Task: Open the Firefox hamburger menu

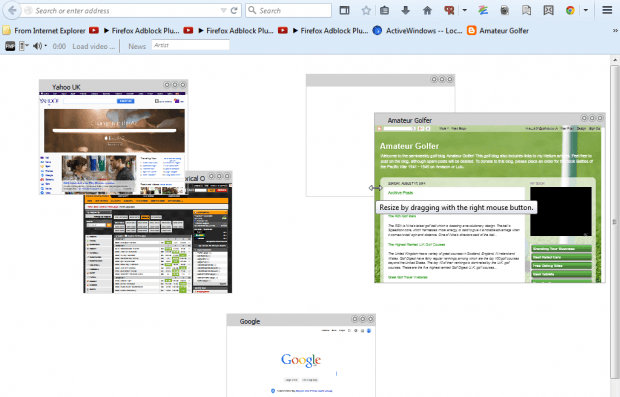Action: pos(607,10)
